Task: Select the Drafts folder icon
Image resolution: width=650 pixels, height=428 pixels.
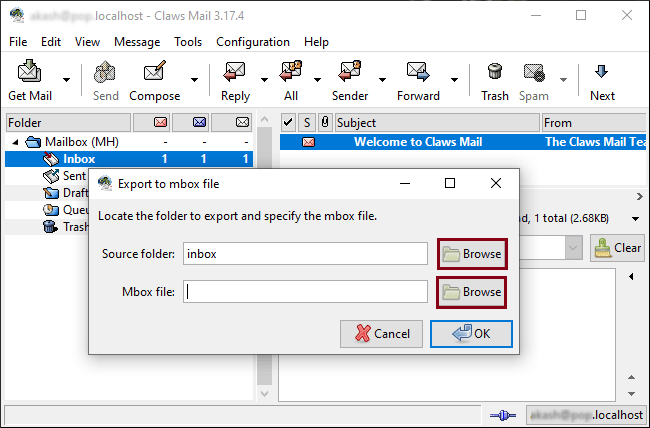Action: click(51, 193)
